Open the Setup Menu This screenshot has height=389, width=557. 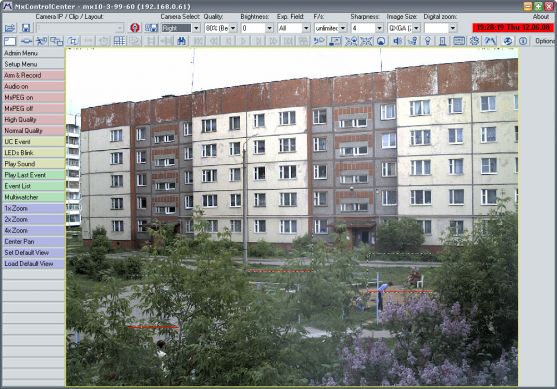33,64
